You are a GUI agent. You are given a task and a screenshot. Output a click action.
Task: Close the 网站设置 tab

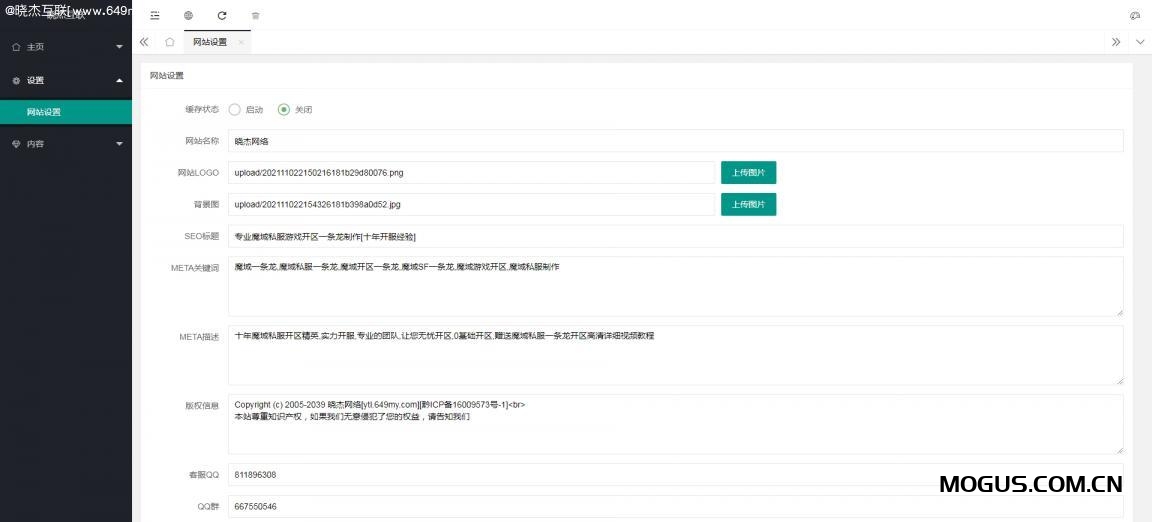[x=241, y=42]
